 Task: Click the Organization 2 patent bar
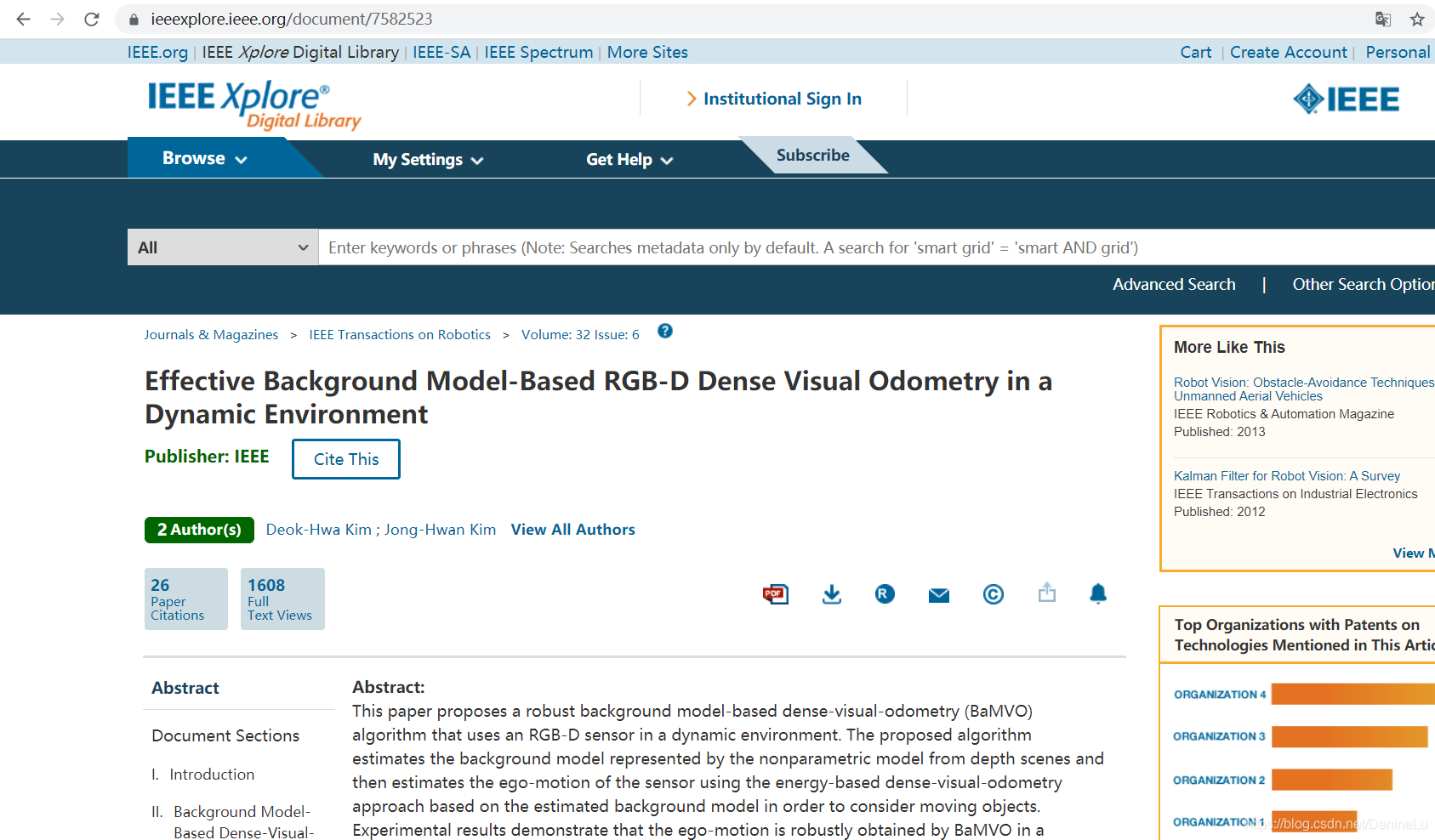tap(1332, 780)
